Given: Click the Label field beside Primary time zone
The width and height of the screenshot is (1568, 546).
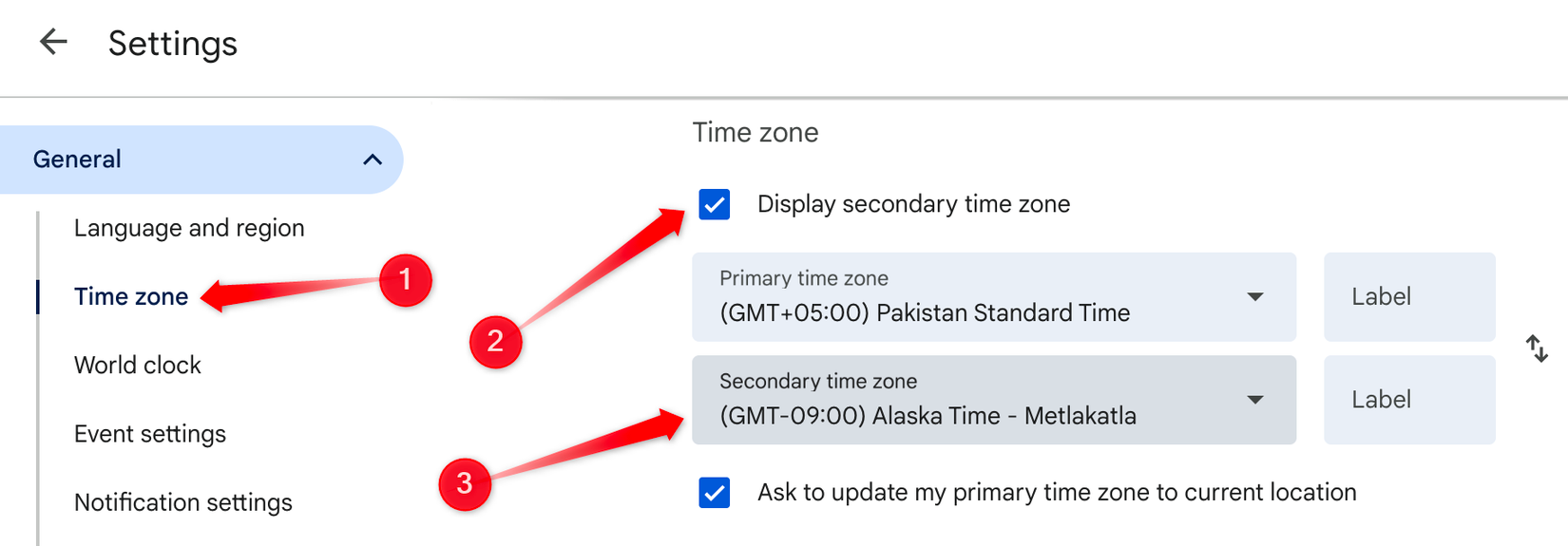Looking at the screenshot, I should click(1408, 297).
